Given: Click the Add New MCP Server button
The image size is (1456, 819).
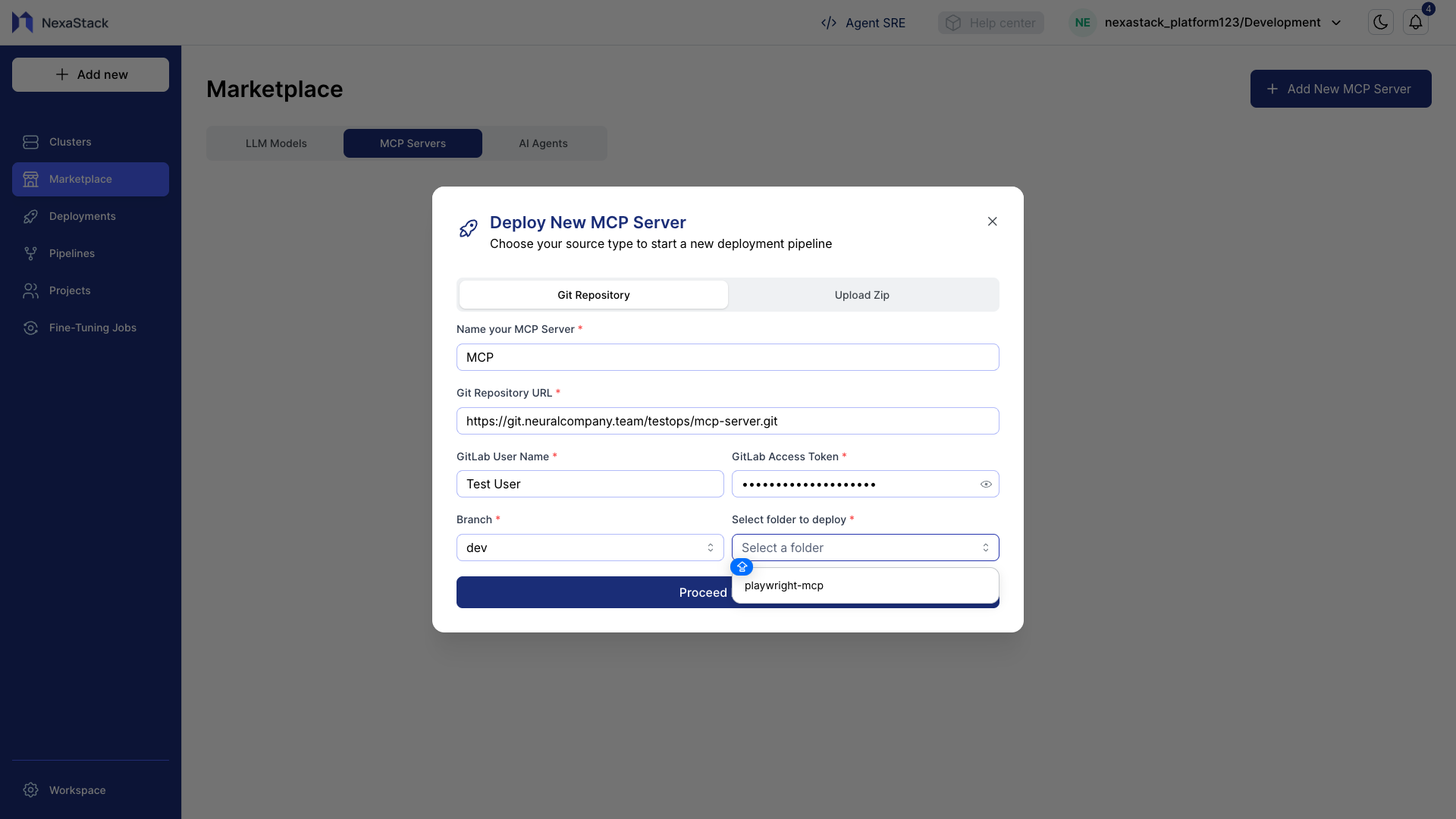Looking at the screenshot, I should (x=1340, y=89).
